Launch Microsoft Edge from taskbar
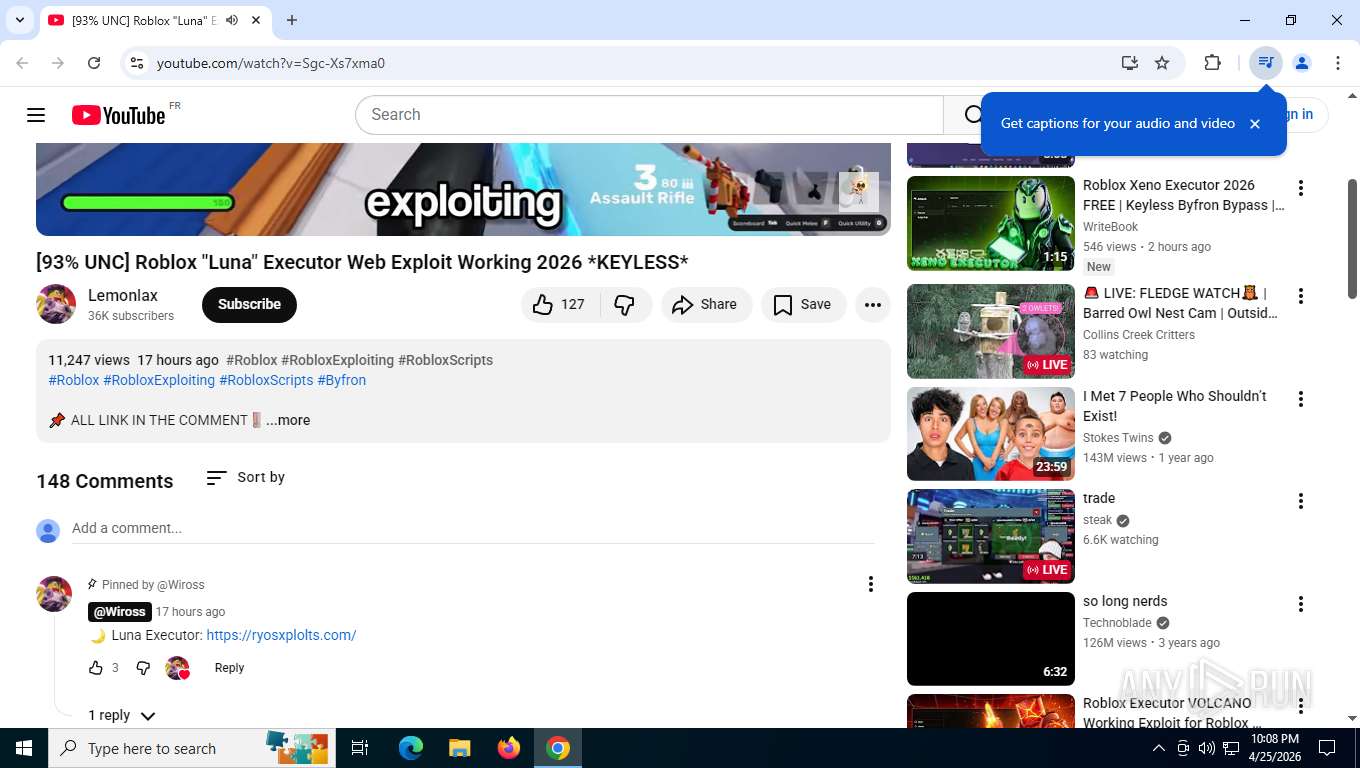This screenshot has width=1360, height=768. click(x=411, y=748)
